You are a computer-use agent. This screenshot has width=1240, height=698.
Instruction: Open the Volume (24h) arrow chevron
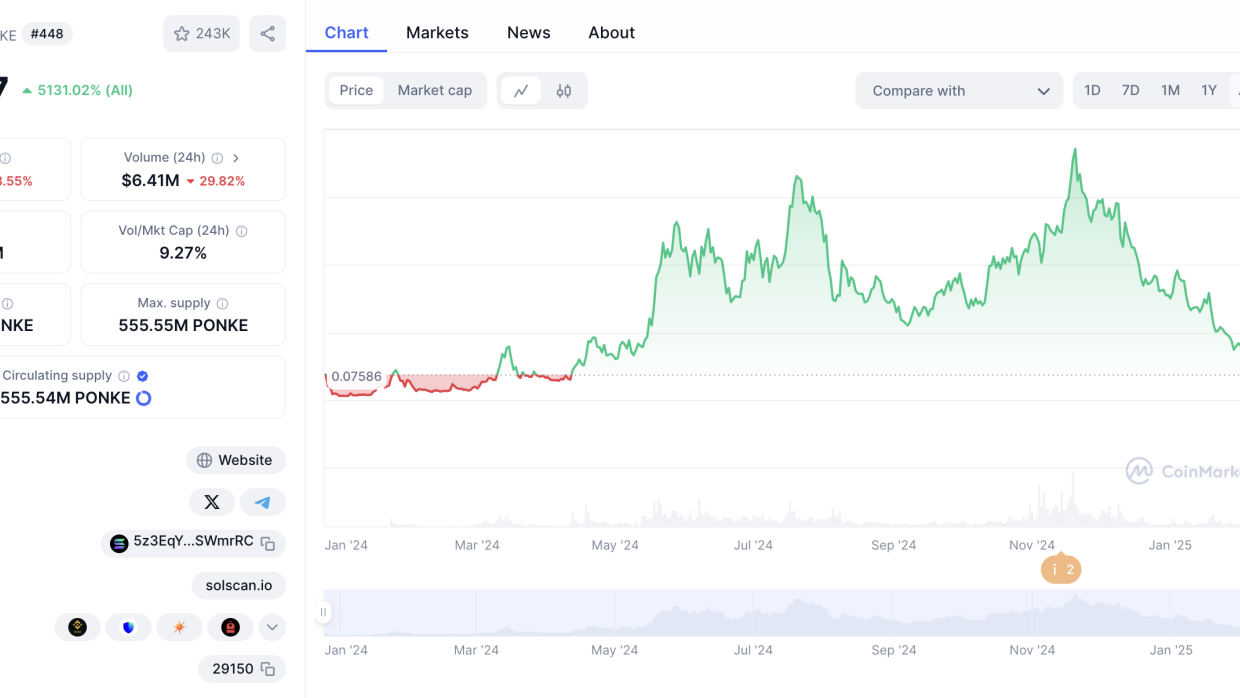(x=236, y=158)
